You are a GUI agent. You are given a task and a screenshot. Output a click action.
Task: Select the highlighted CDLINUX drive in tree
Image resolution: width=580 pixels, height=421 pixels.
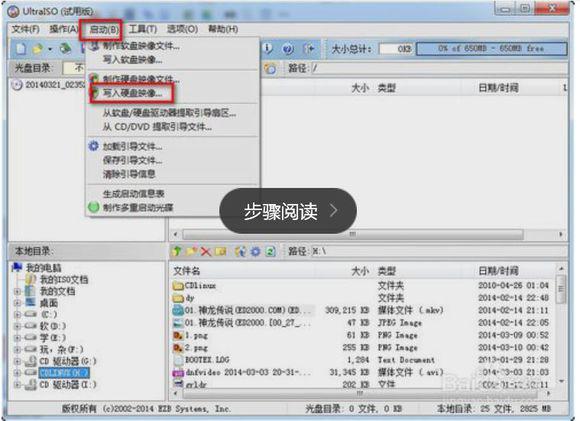click(64, 373)
